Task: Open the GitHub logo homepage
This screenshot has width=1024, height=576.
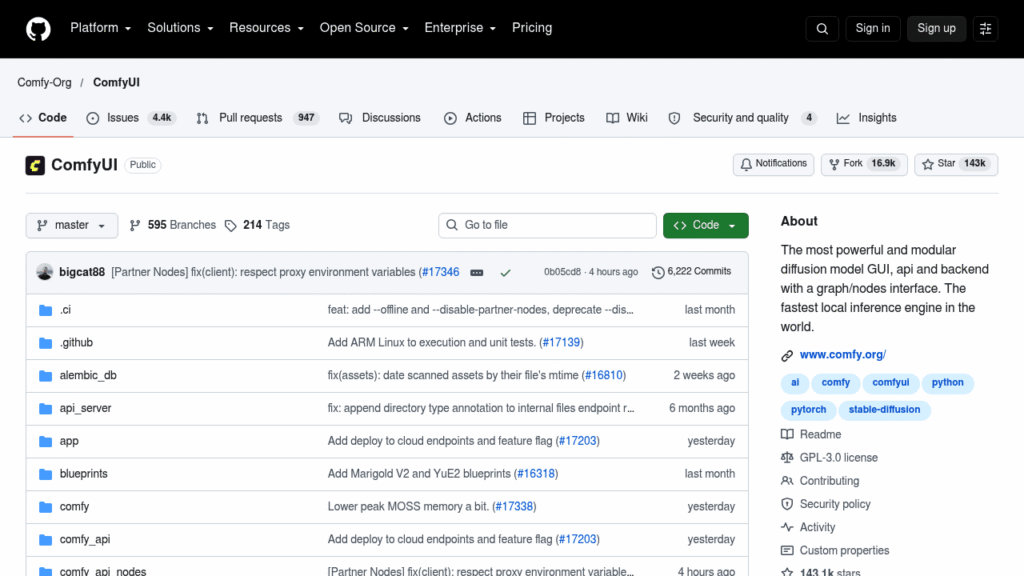Action: 38,29
